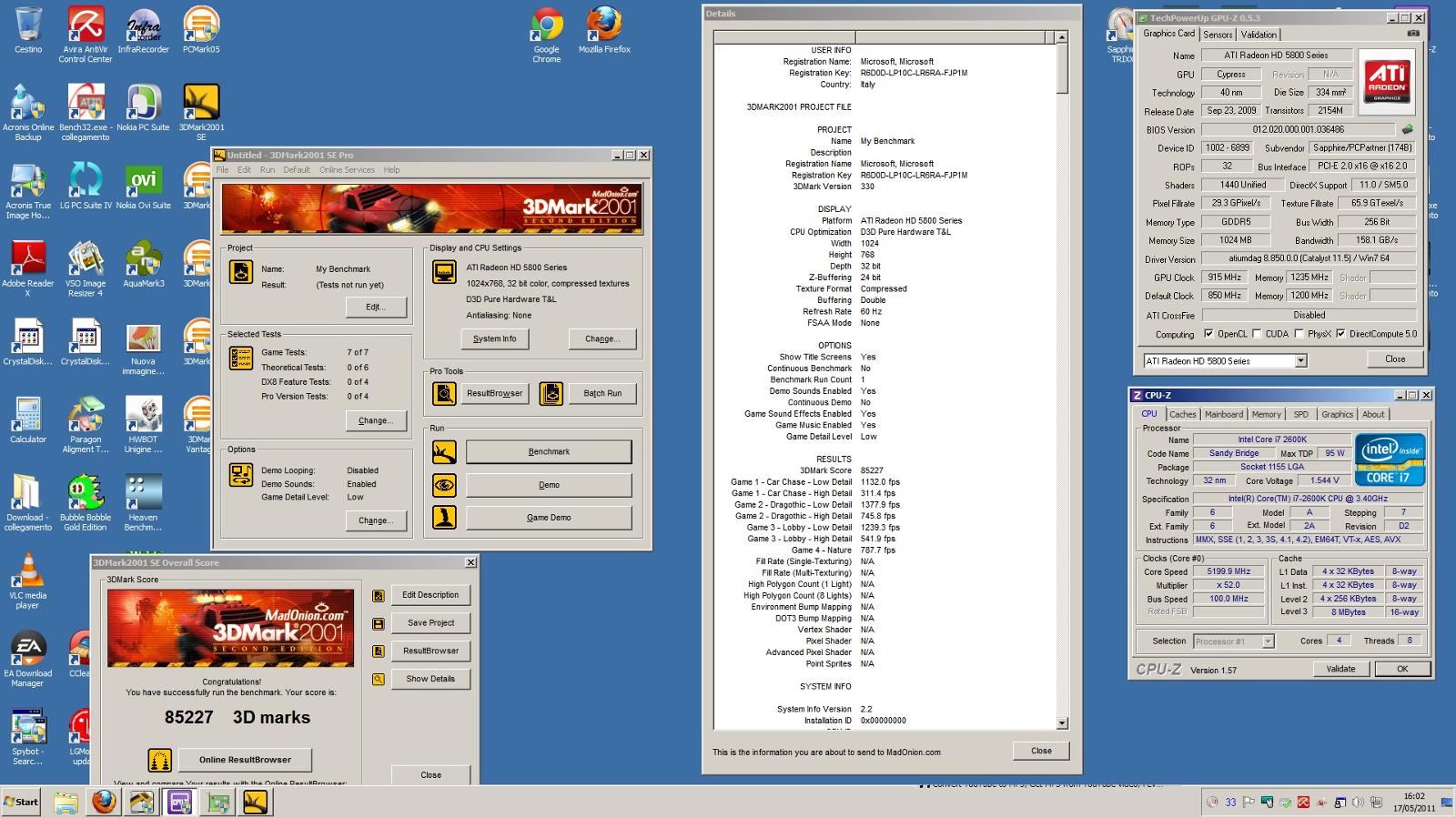Viewport: 1456px width, 818px height.
Task: Click the ResultBrowser magnifier icon in Pro Tools
Action: pyautogui.click(x=444, y=393)
